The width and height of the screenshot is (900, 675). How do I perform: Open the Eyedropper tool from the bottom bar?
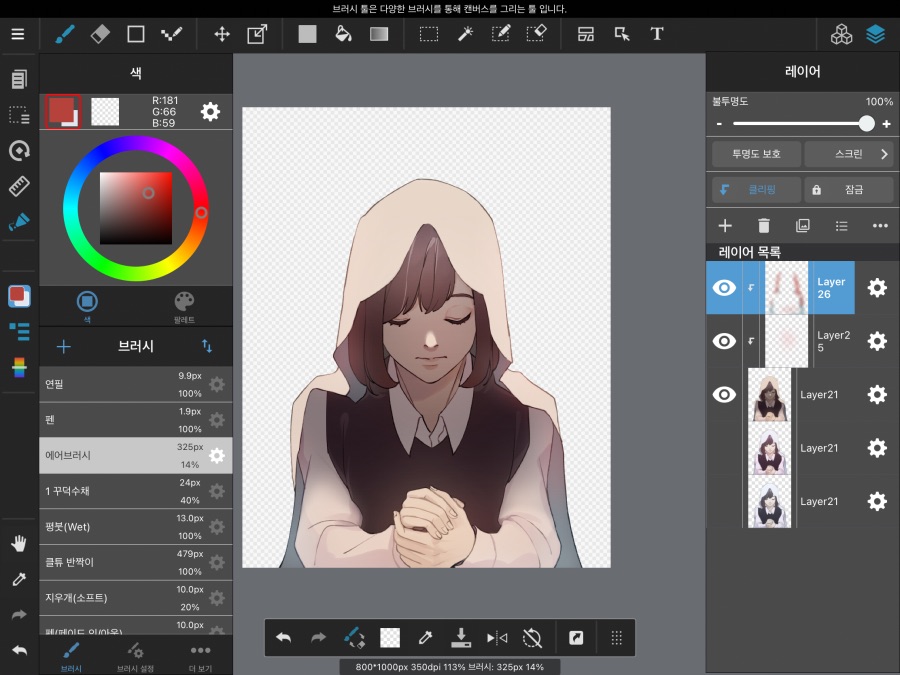[x=426, y=637]
